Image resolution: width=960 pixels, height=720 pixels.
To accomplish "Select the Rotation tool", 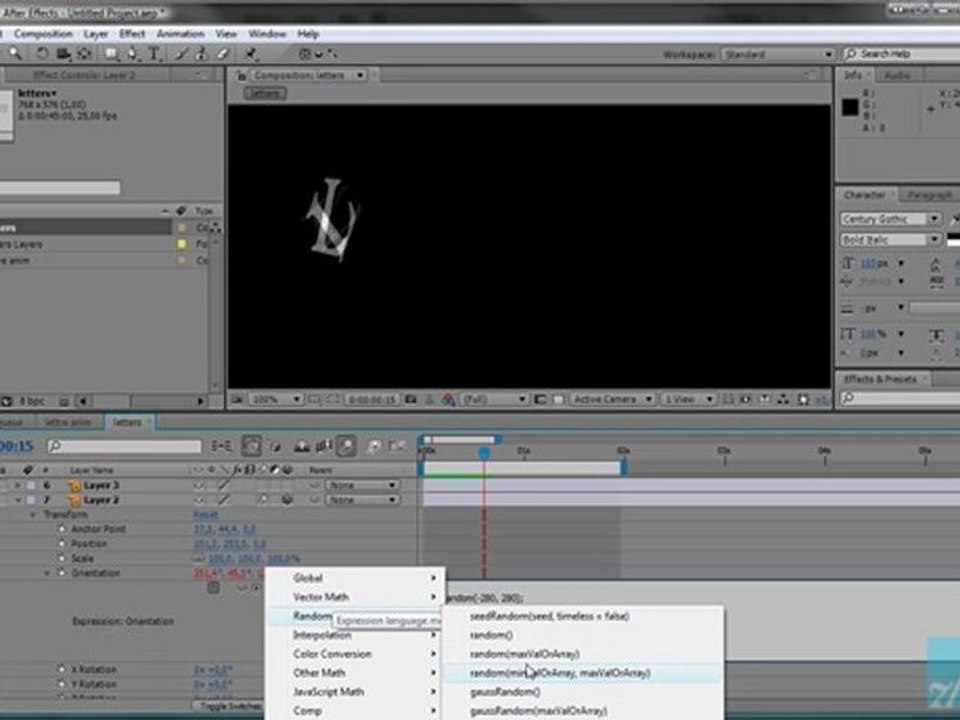I will click(42, 54).
